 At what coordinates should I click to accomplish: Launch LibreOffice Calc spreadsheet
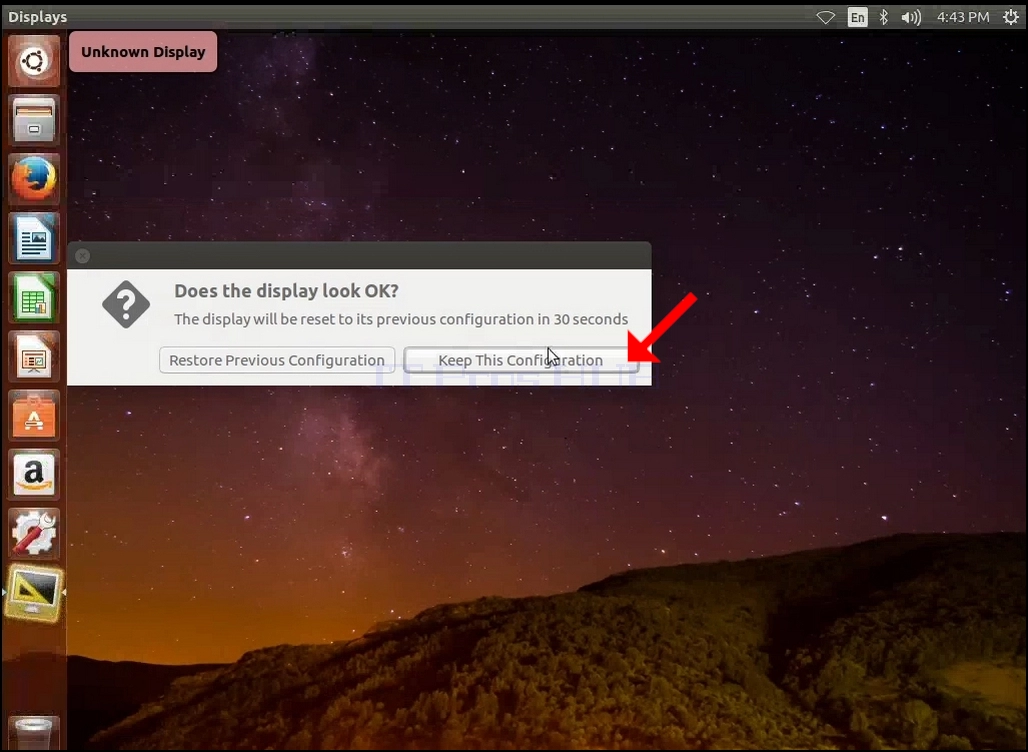click(34, 298)
